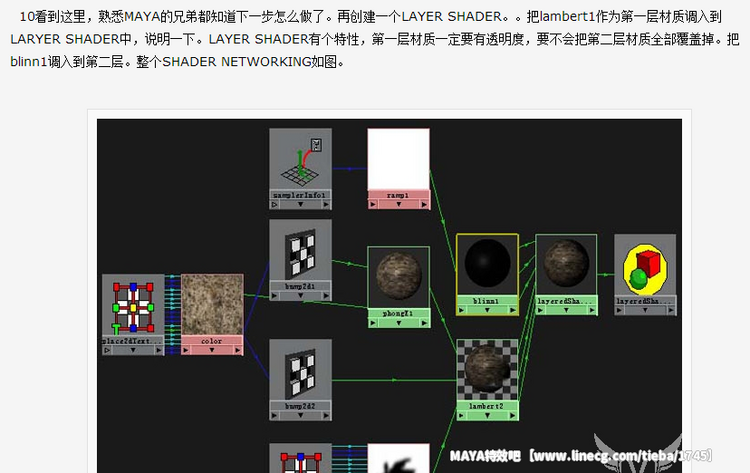Image resolution: width=750 pixels, height=473 pixels.
Task: Click the color node output connections arrow
Action: tap(238, 350)
